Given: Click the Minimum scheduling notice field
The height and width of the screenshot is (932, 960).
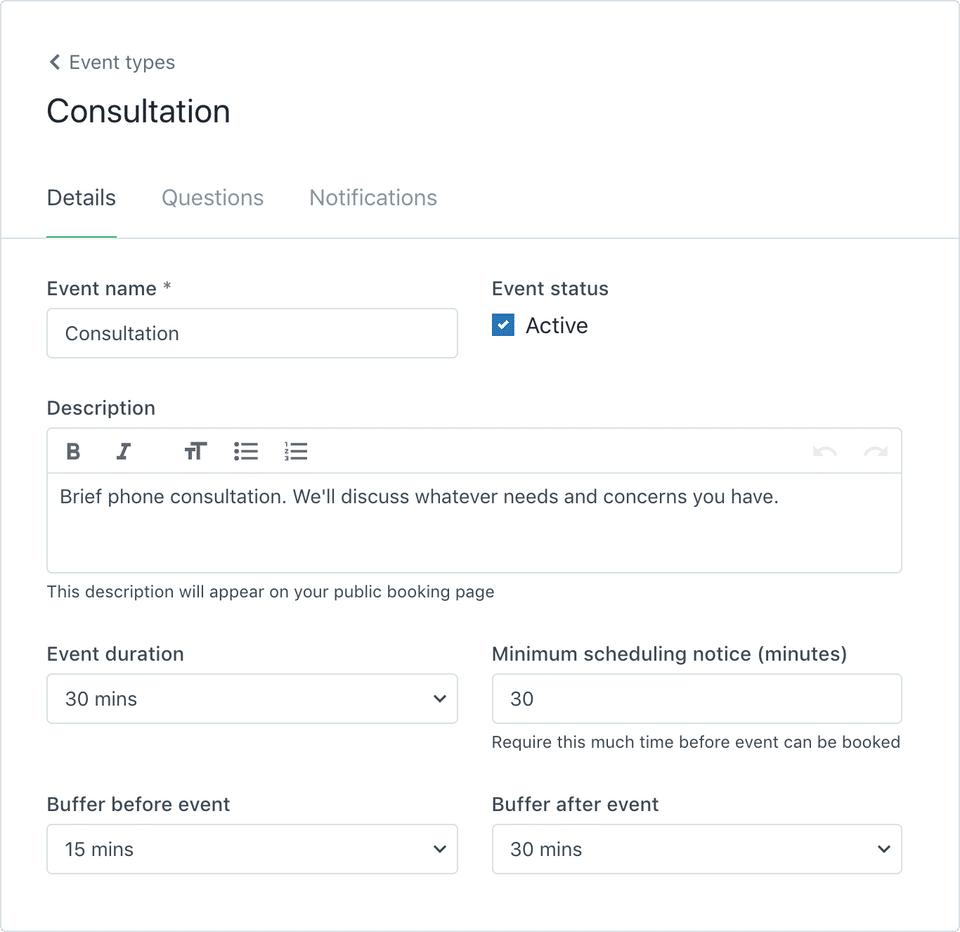Looking at the screenshot, I should [x=697, y=699].
